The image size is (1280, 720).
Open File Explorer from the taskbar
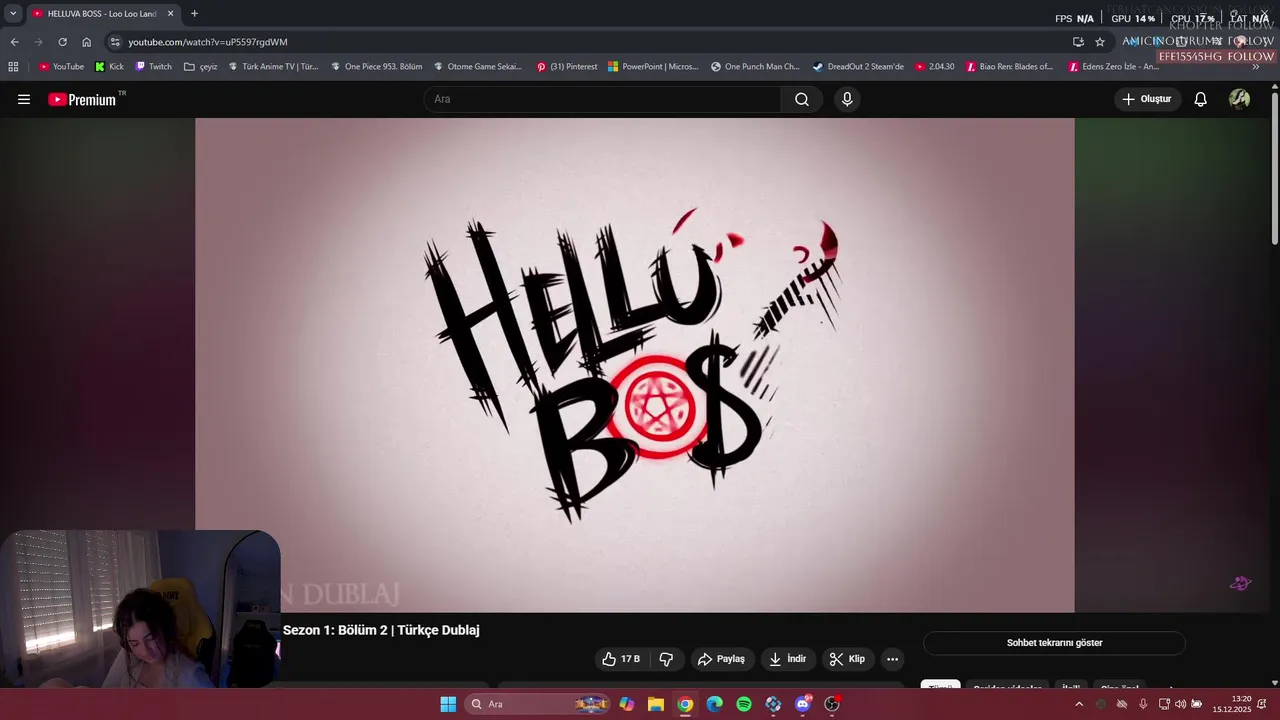(656, 704)
